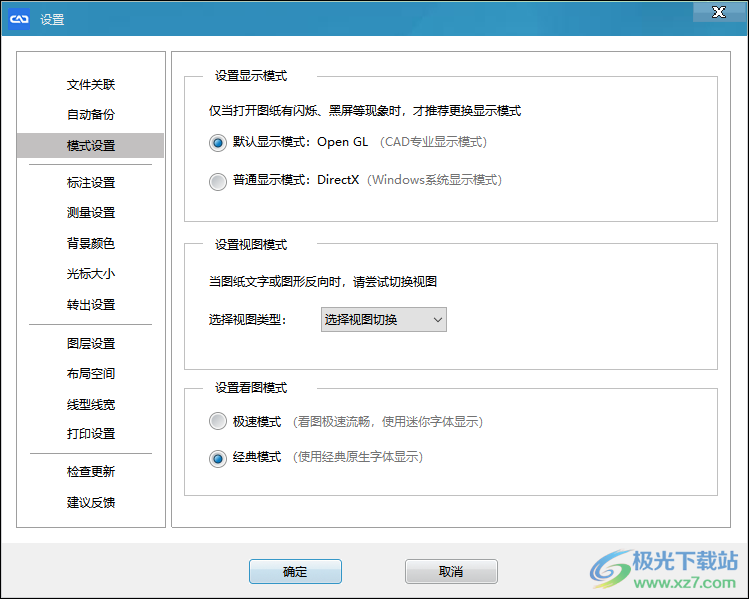
Task: Choose the 经典模式 viewing mode radio
Action: point(218,459)
